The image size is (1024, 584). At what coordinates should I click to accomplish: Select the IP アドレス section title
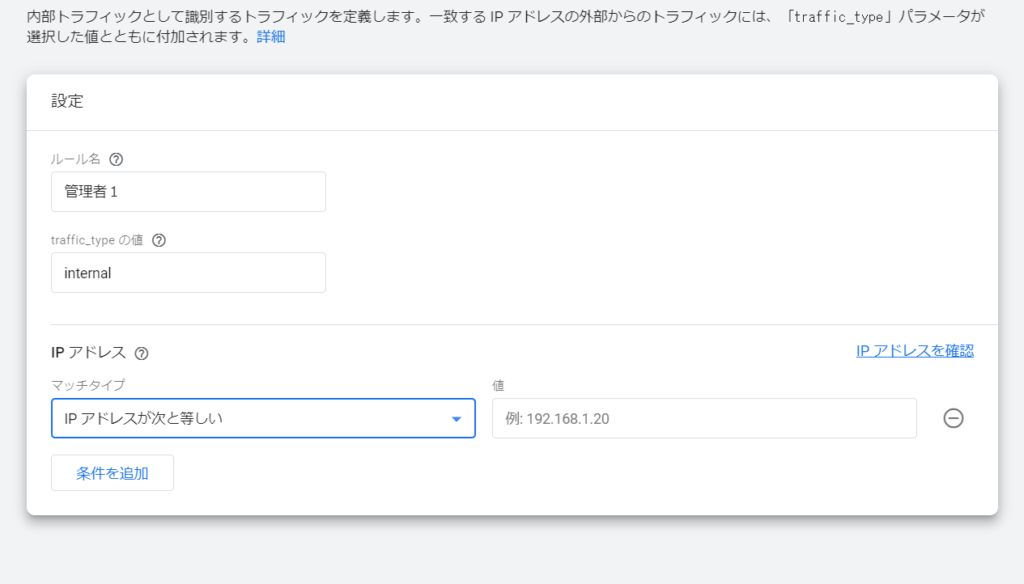pyautogui.click(x=88, y=353)
